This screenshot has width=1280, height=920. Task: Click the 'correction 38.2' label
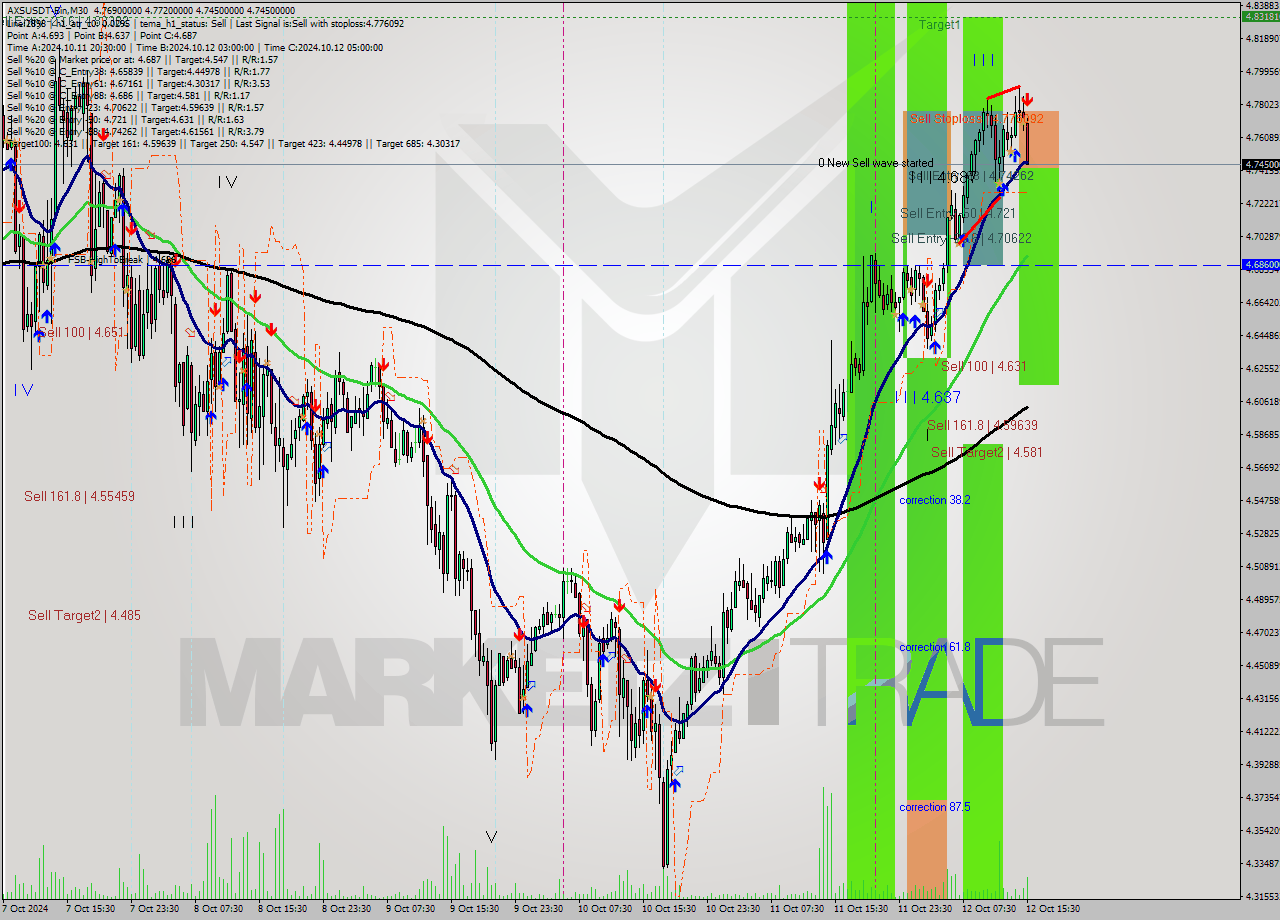point(935,499)
